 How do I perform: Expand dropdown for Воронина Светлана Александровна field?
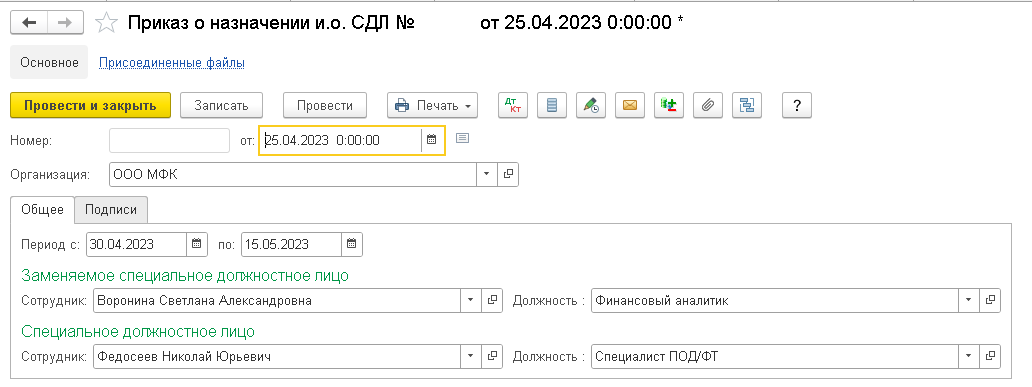tap(471, 301)
